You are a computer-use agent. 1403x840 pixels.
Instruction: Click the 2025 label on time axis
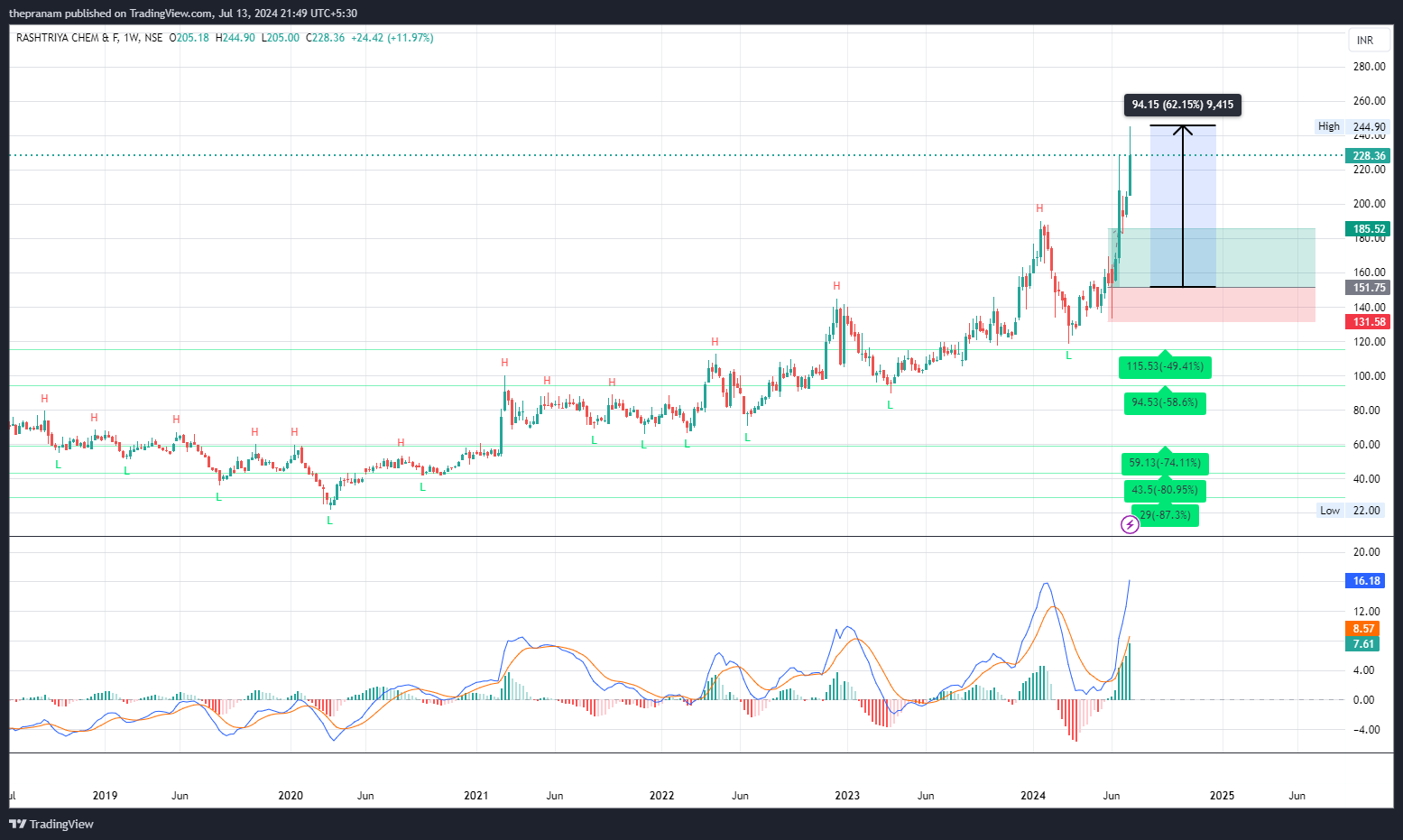(1222, 796)
